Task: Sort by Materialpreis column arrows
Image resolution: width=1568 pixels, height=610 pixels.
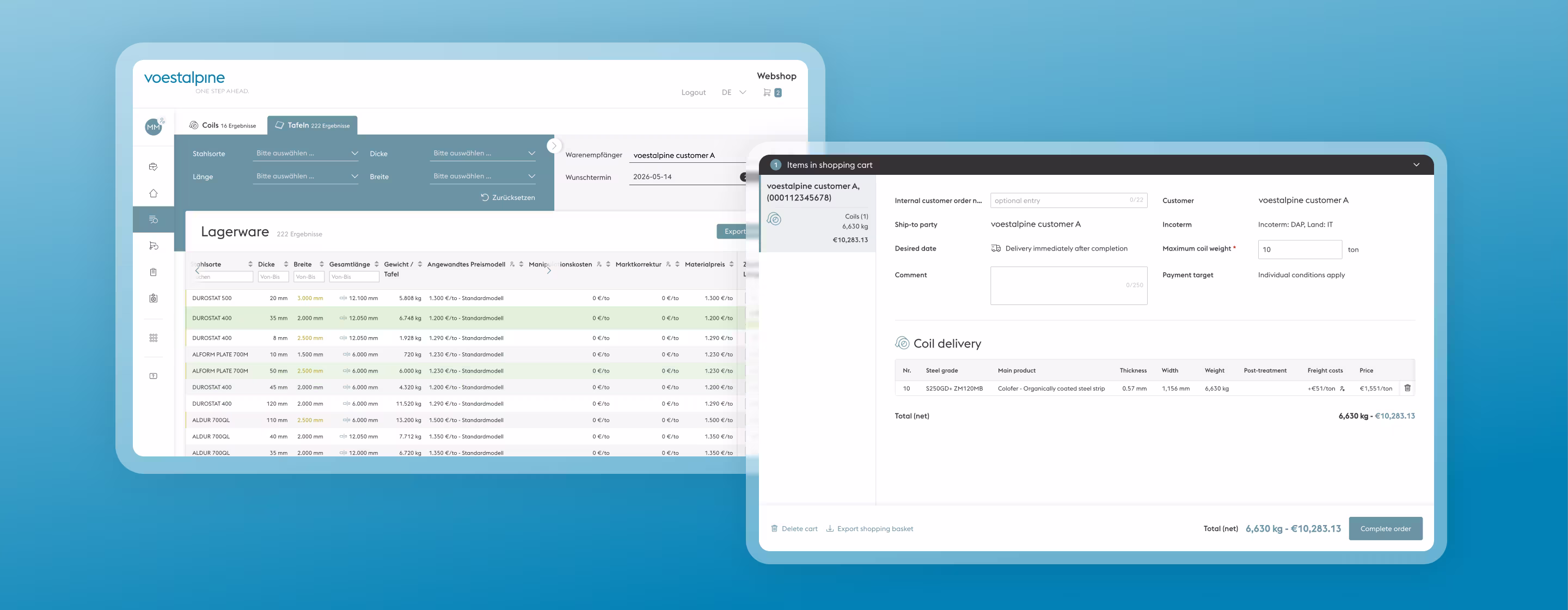Action: coord(732,264)
